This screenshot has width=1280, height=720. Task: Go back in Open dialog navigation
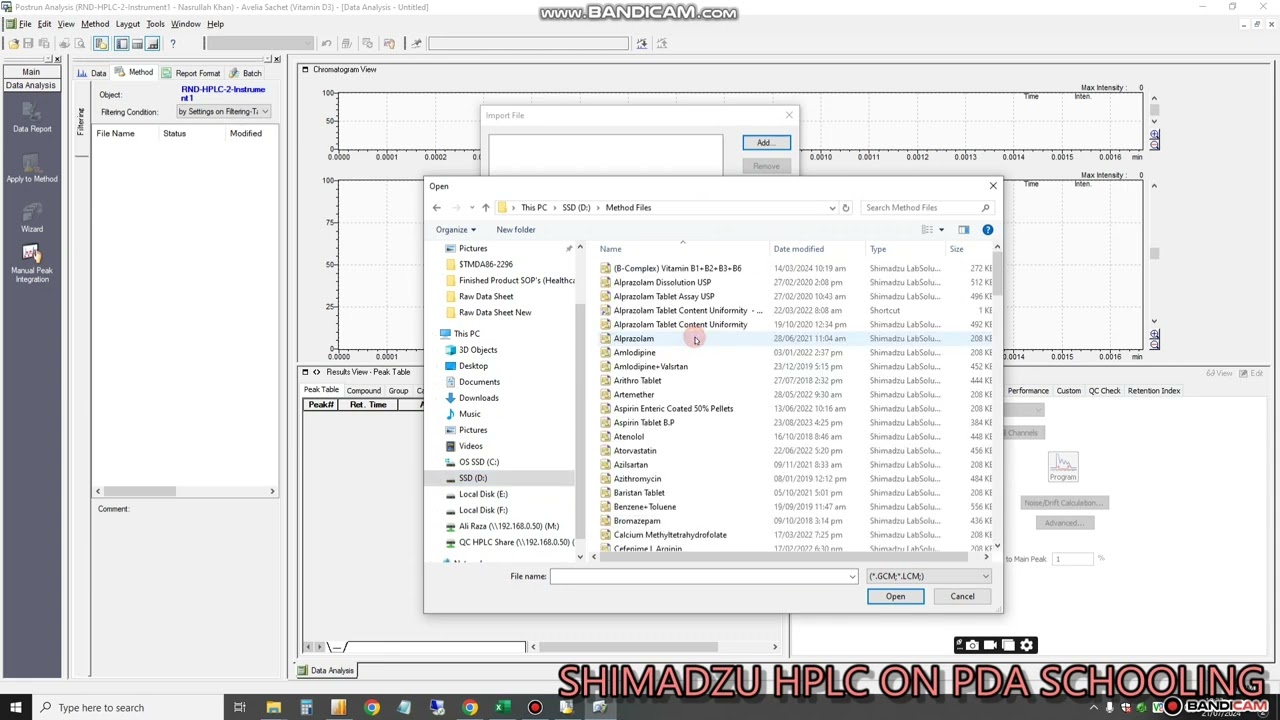point(436,208)
